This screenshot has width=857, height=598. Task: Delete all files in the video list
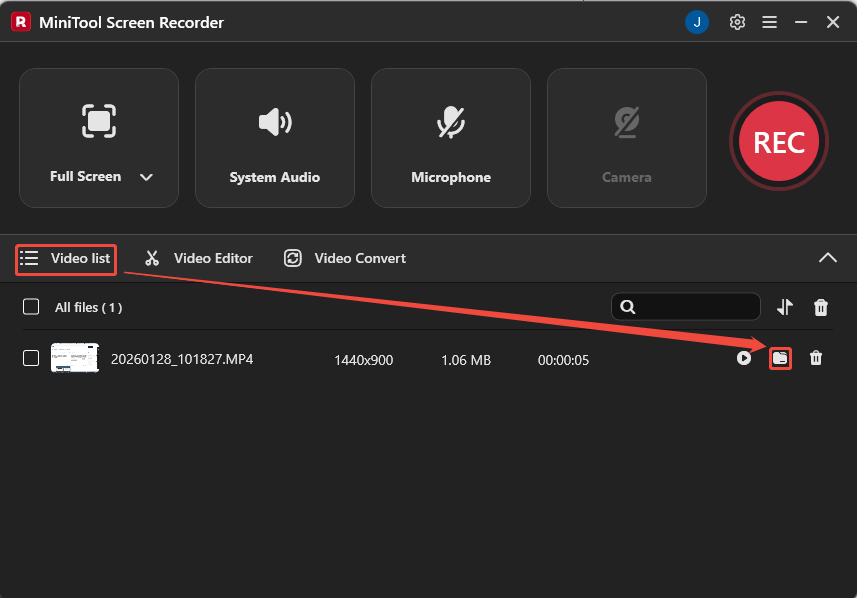pyautogui.click(x=820, y=307)
